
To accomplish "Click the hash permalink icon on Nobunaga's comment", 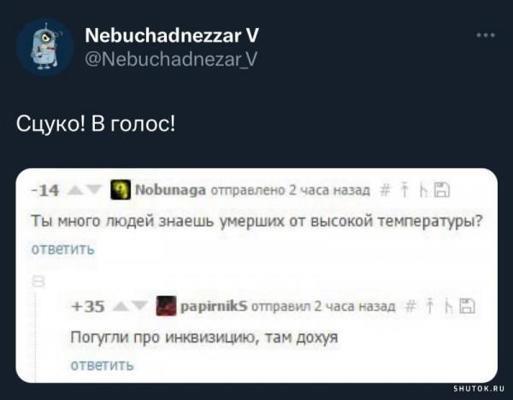I will click(x=385, y=191).
